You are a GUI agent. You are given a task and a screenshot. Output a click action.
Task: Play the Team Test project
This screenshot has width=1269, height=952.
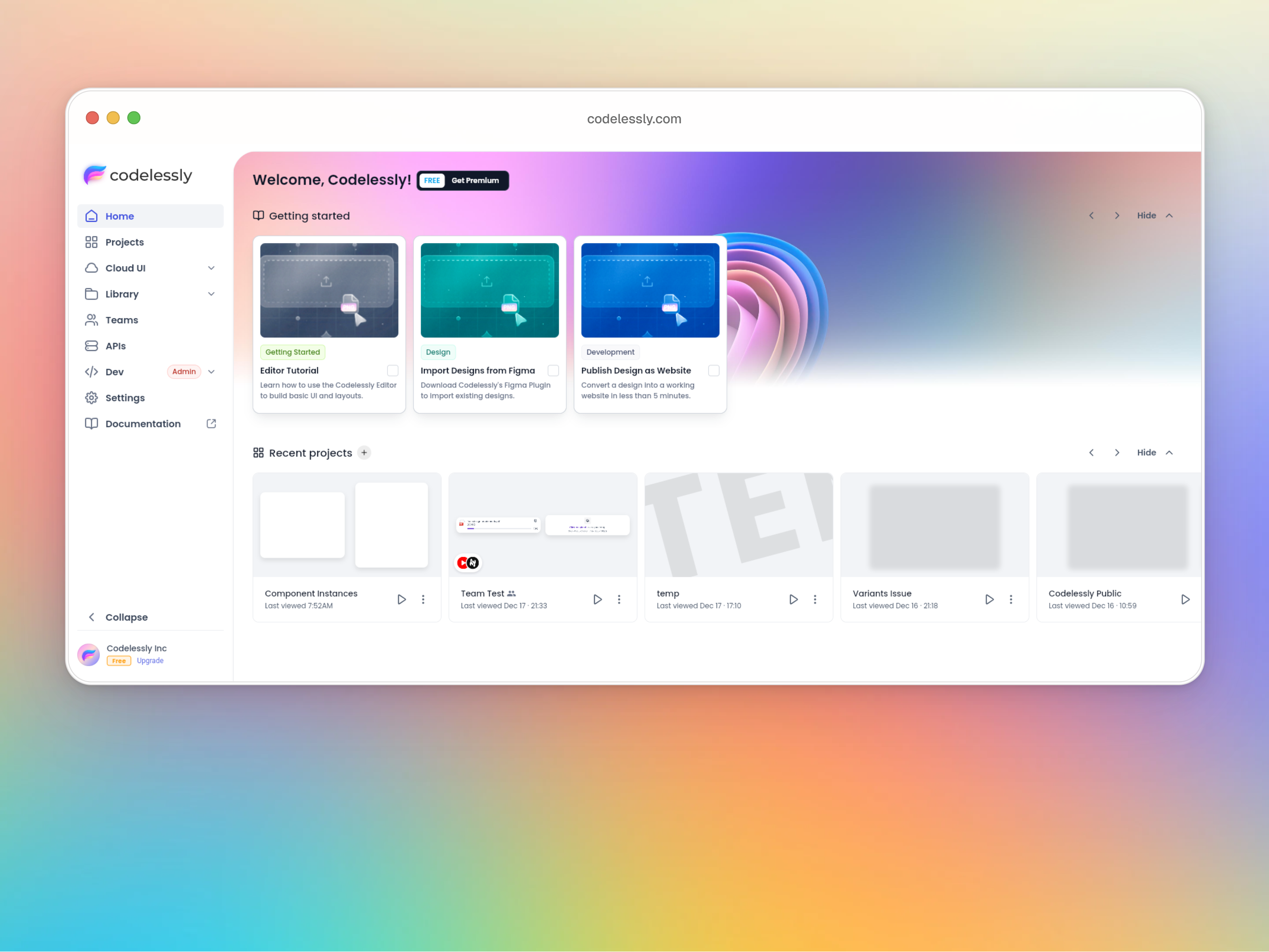[x=598, y=600]
